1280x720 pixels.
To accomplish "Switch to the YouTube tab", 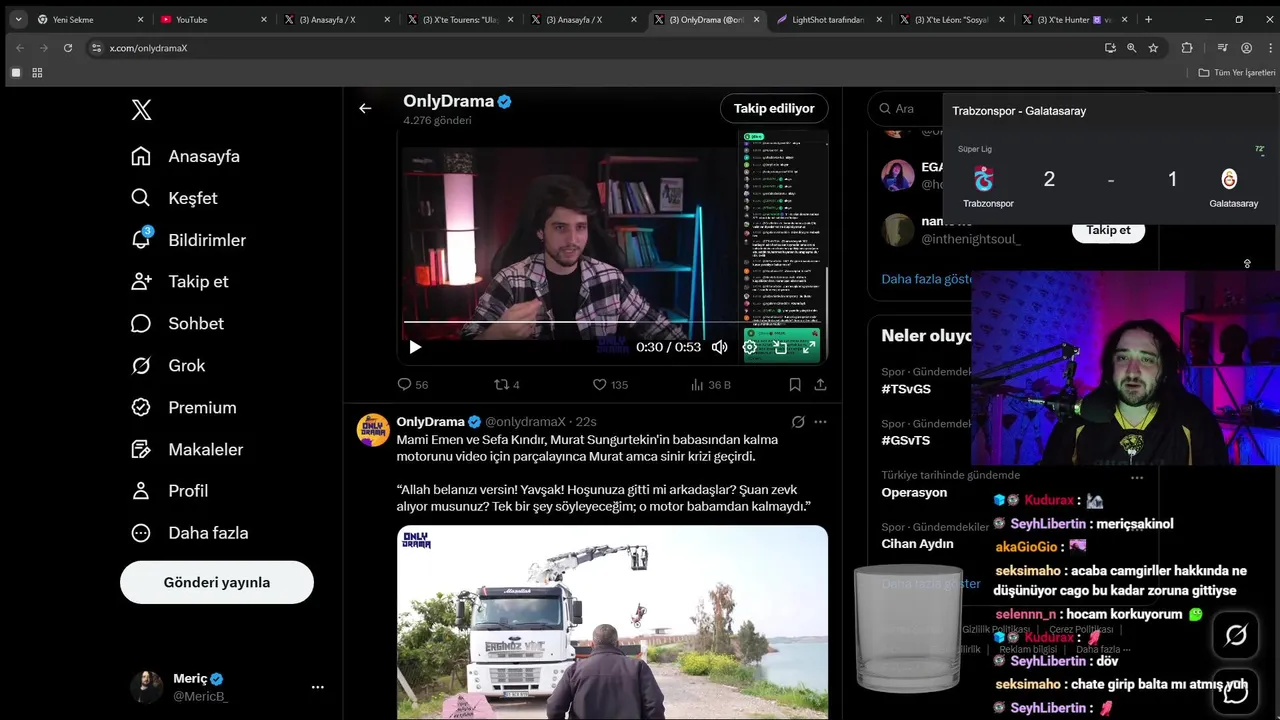I will pyautogui.click(x=214, y=19).
